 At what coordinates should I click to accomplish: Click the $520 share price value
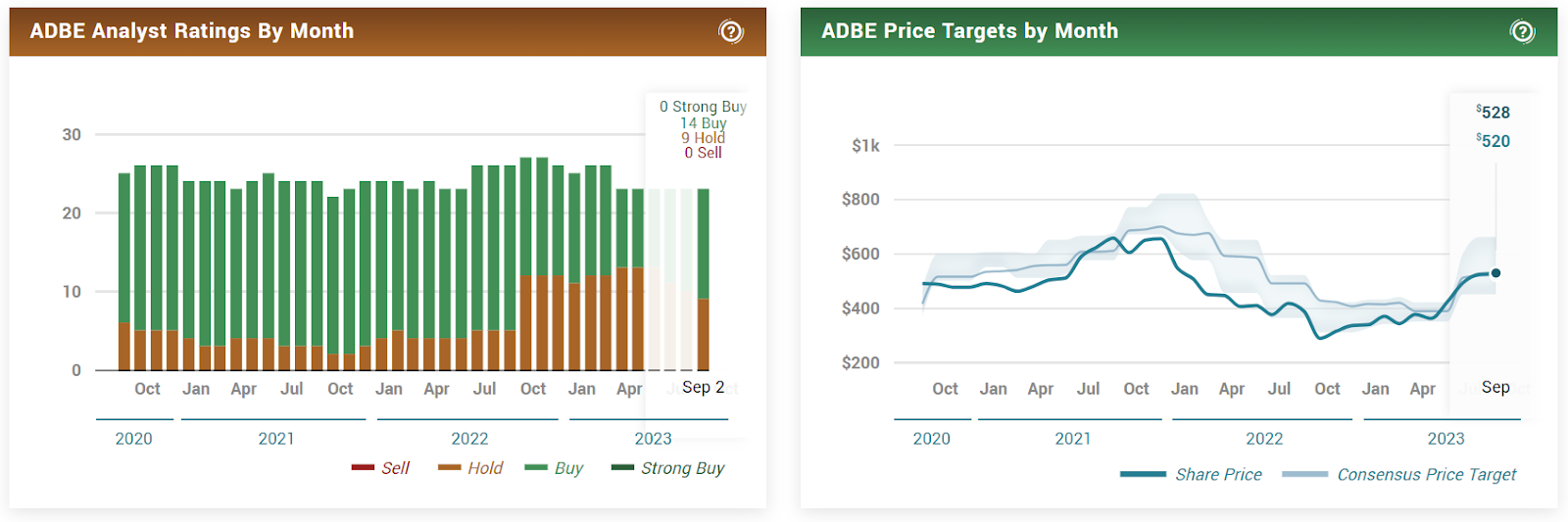[x=1494, y=141]
